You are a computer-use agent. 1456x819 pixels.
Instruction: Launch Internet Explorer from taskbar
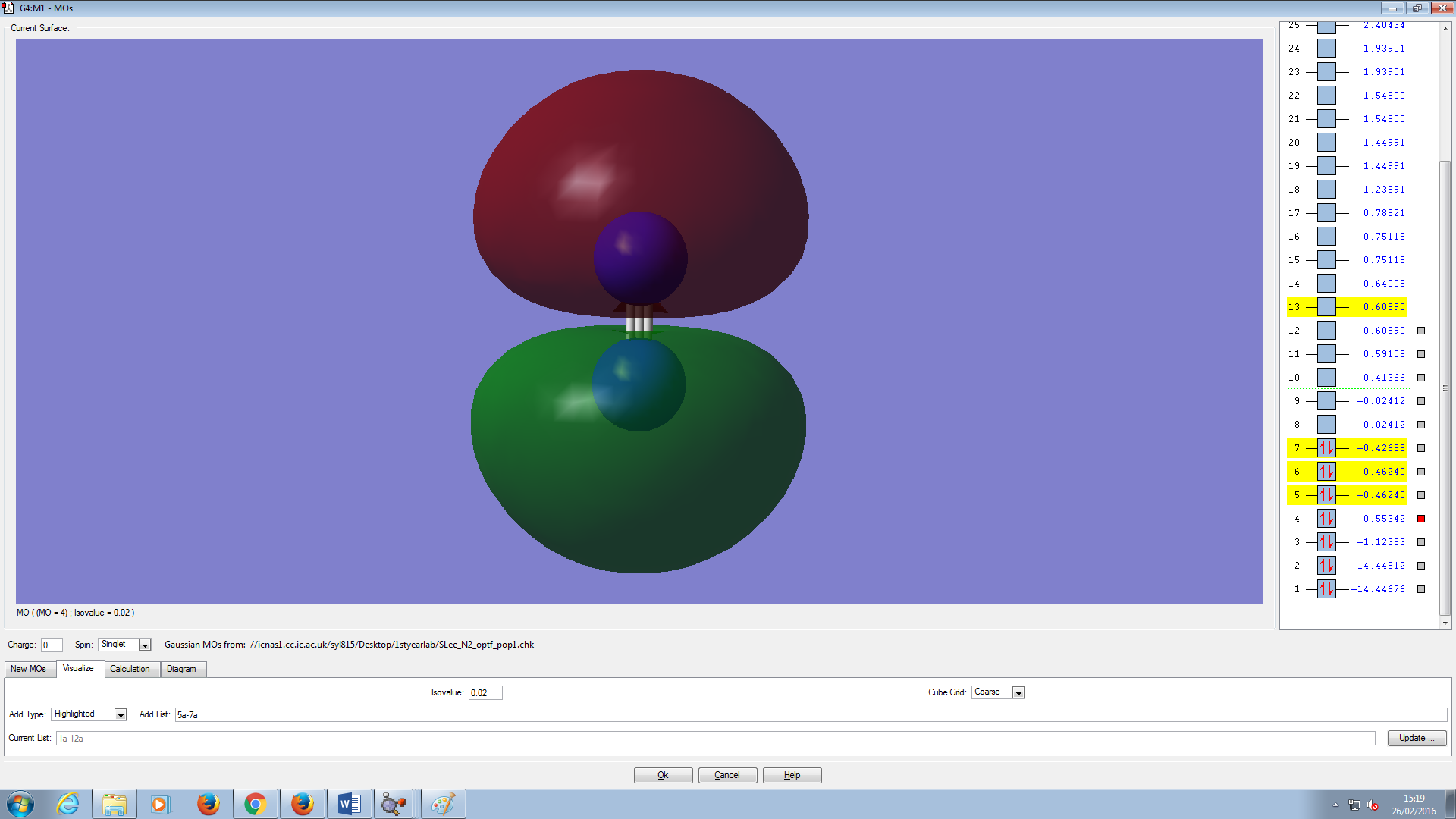[68, 804]
